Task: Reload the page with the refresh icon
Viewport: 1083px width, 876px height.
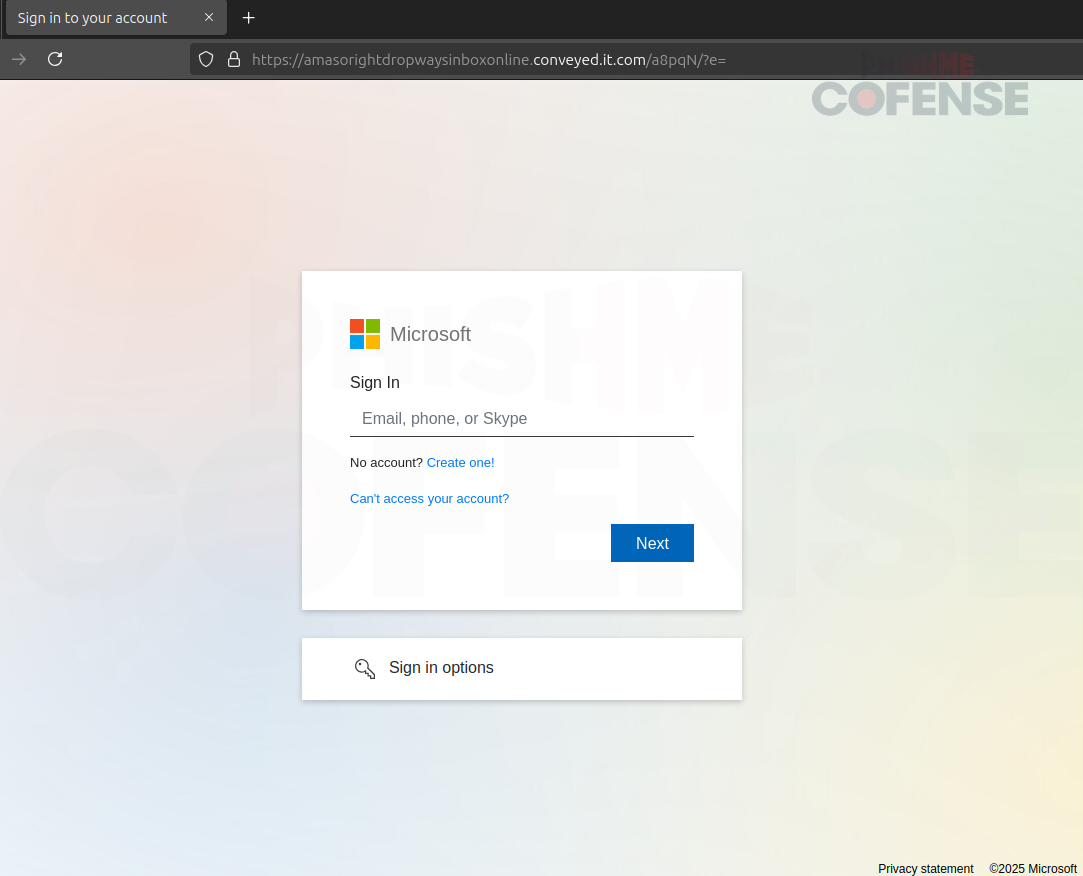Action: click(55, 59)
